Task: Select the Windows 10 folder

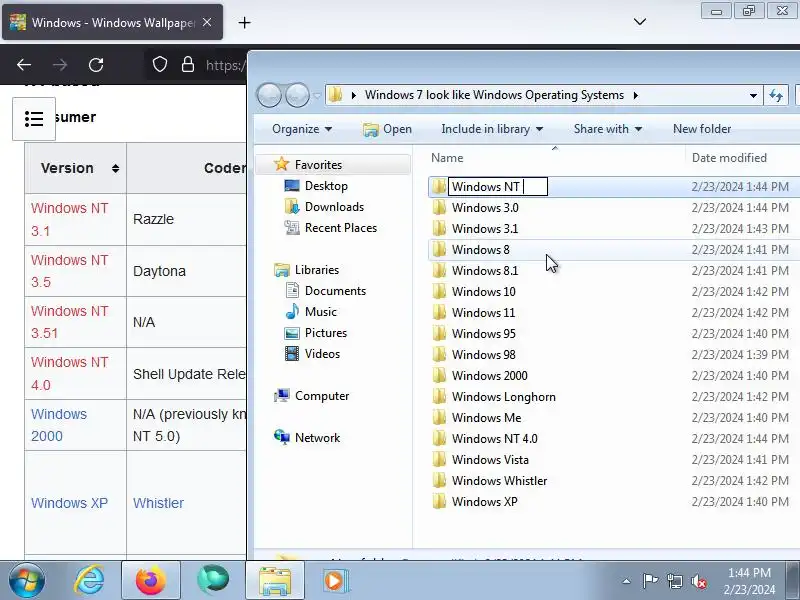Action: tap(484, 291)
